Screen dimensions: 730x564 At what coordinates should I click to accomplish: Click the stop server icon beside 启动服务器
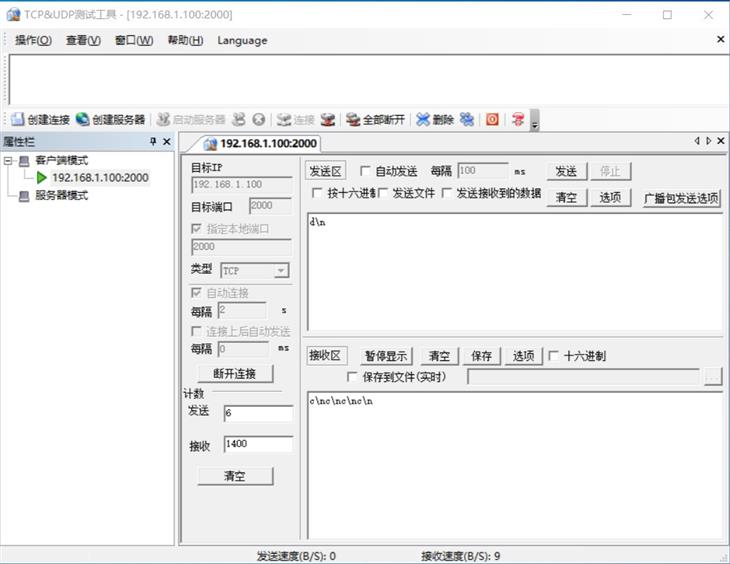pos(239,120)
